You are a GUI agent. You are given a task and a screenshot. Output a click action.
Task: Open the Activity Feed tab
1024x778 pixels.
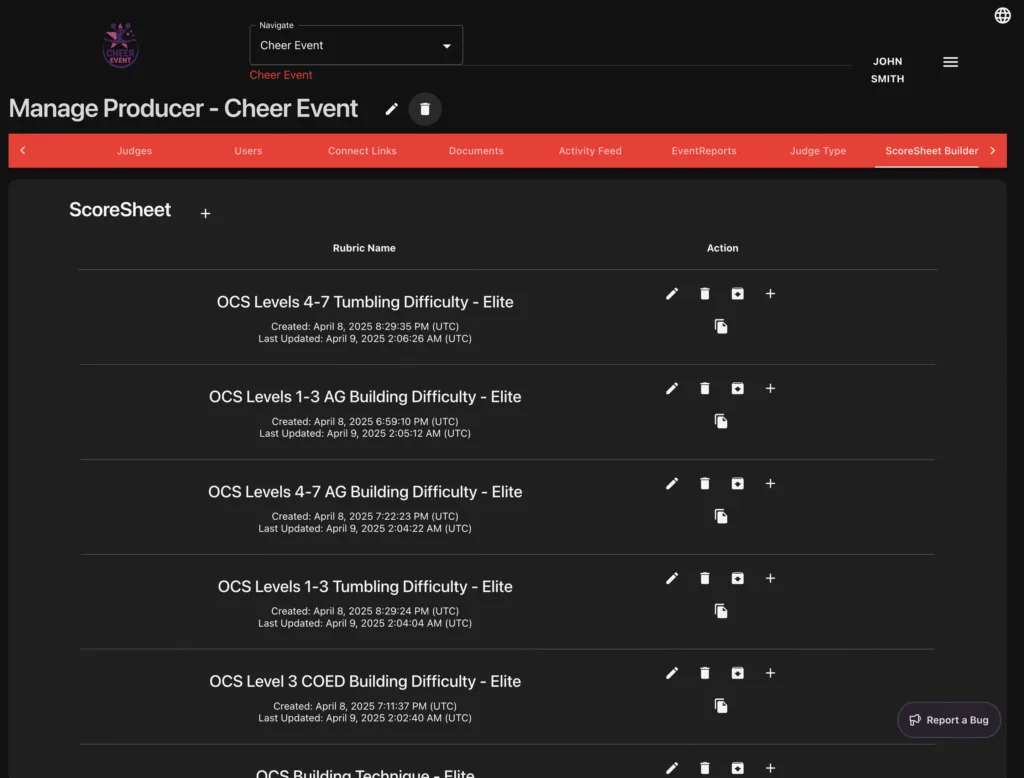[590, 151]
